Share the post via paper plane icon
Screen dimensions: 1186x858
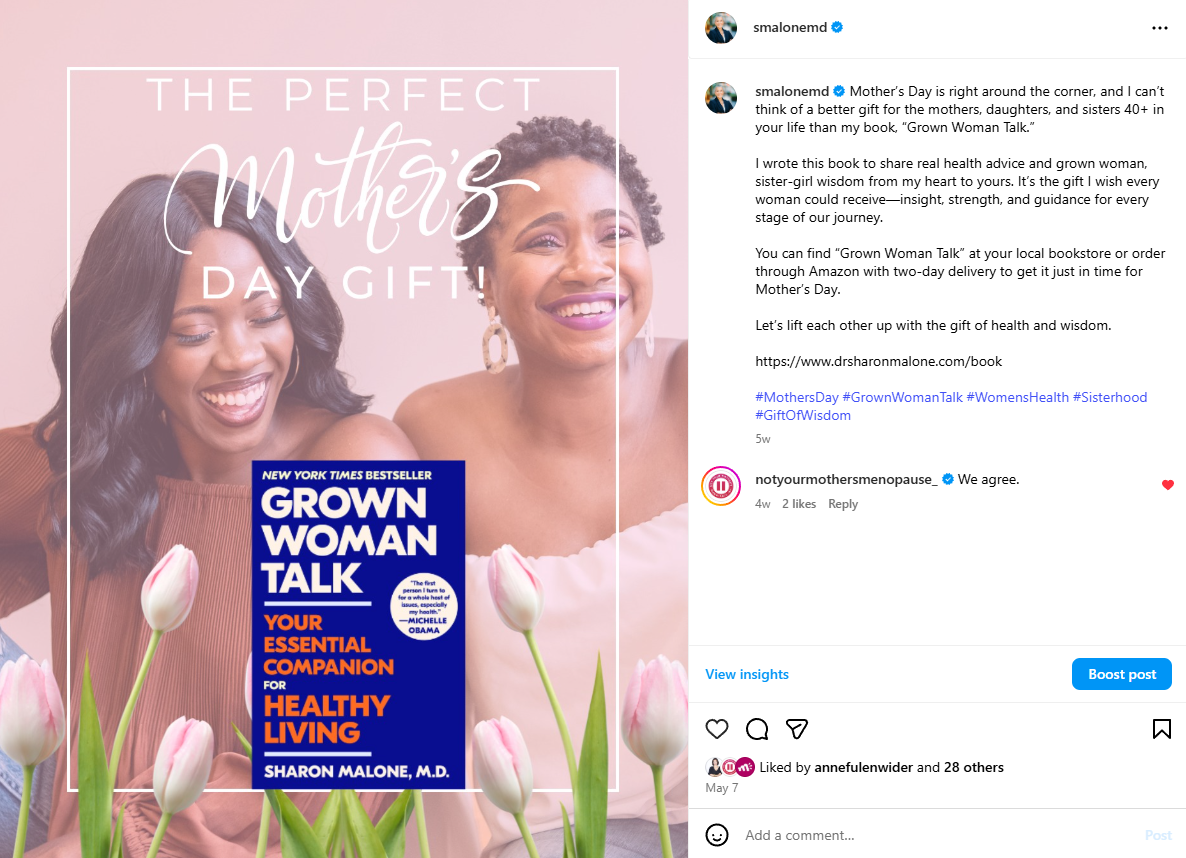point(796,729)
